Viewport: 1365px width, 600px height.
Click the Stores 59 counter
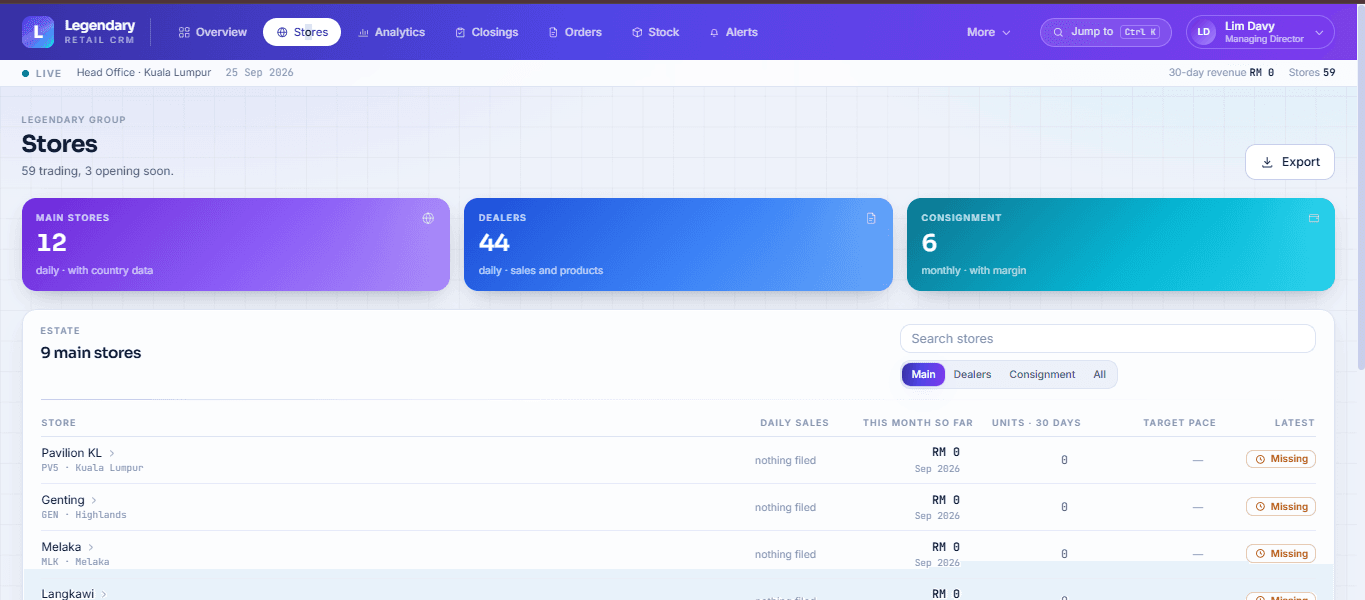(x=1312, y=73)
